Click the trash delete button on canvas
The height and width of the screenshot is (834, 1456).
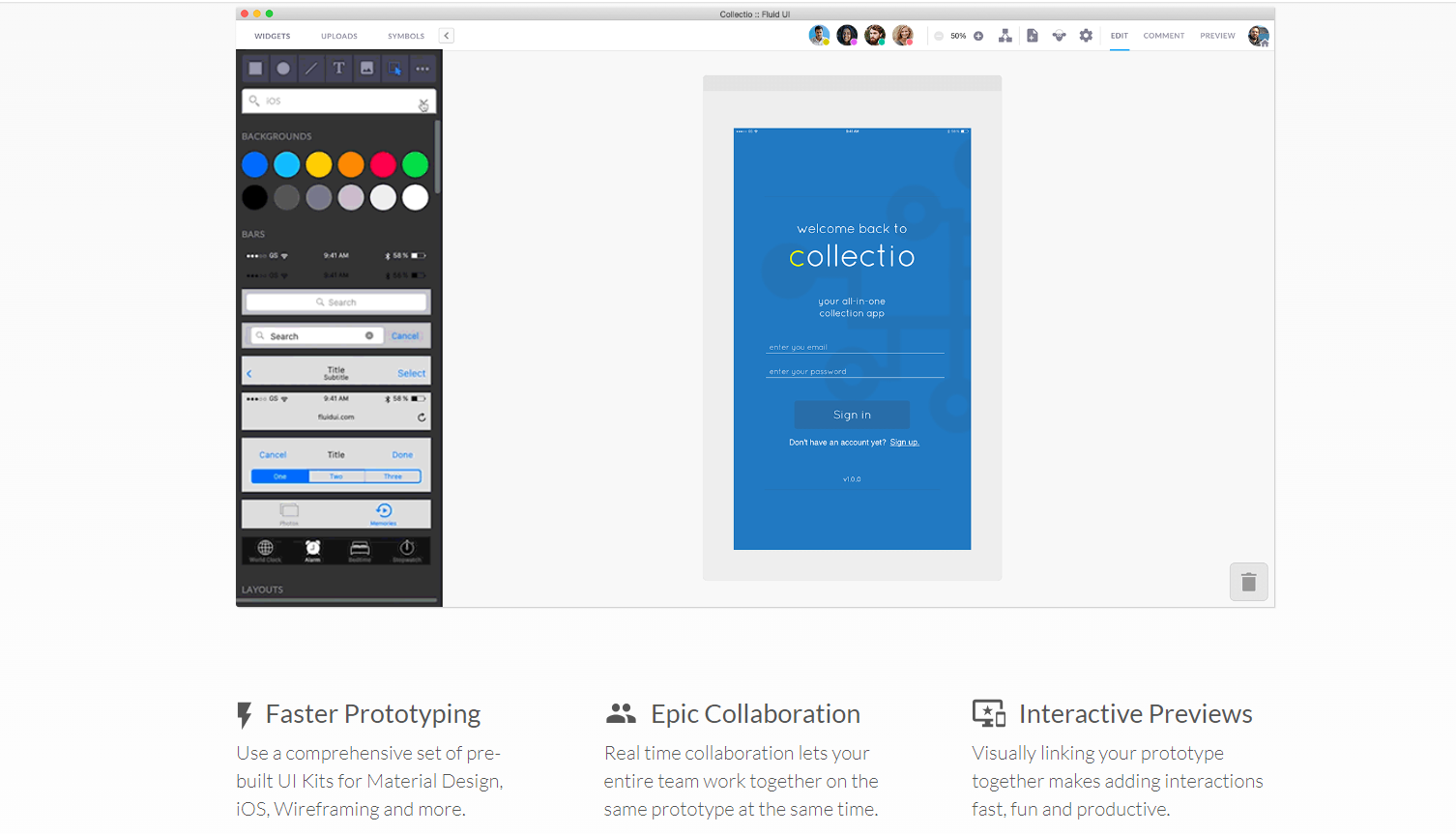[x=1249, y=582]
